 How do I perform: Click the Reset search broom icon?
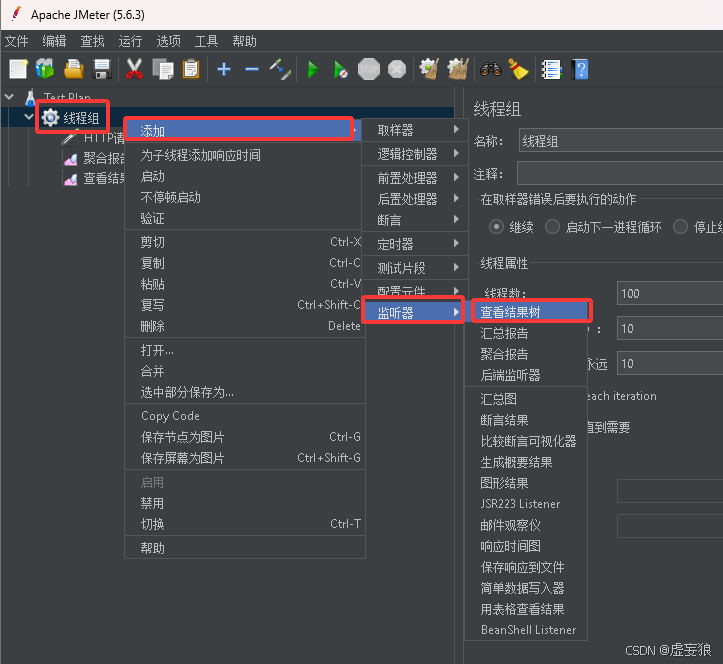(x=518, y=70)
